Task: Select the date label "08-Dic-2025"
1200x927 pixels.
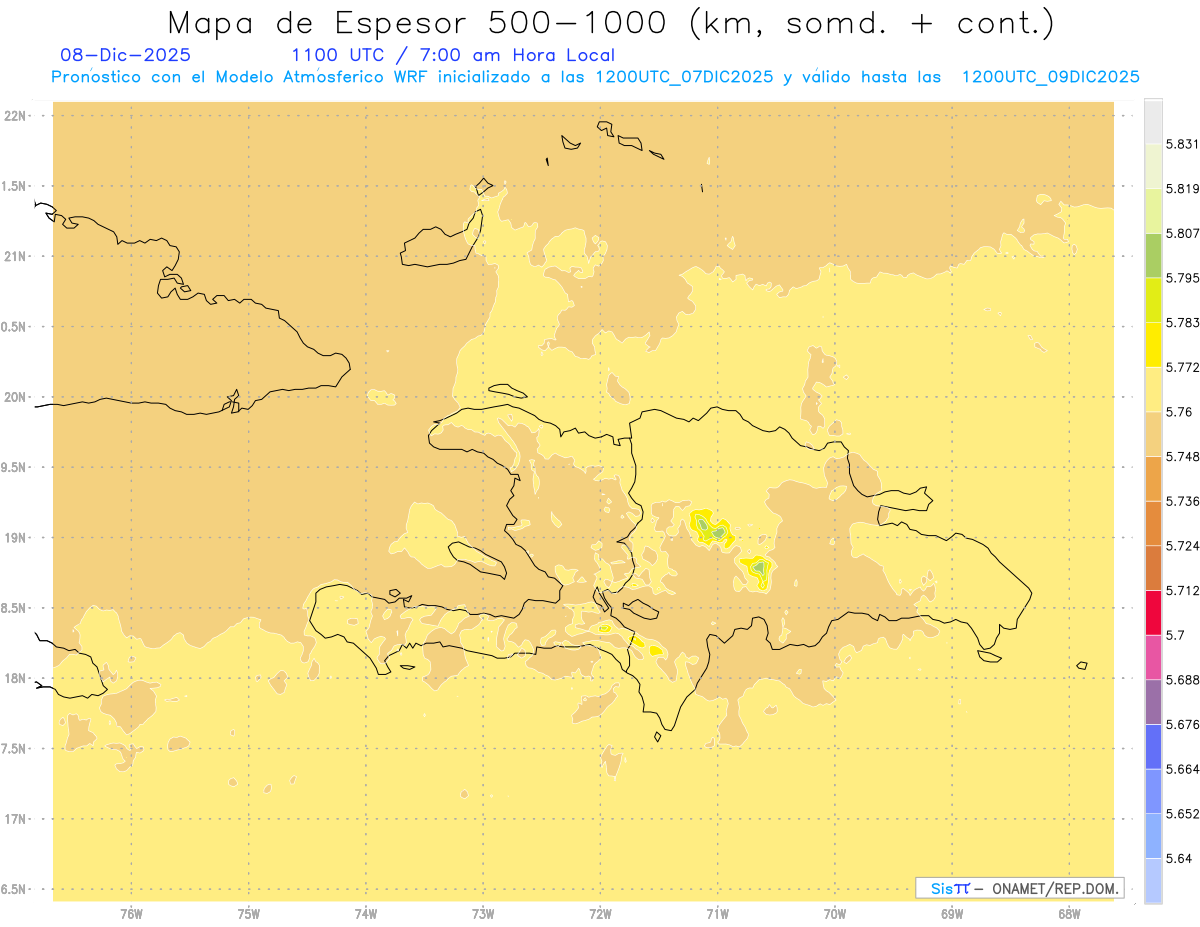Action: tap(125, 55)
